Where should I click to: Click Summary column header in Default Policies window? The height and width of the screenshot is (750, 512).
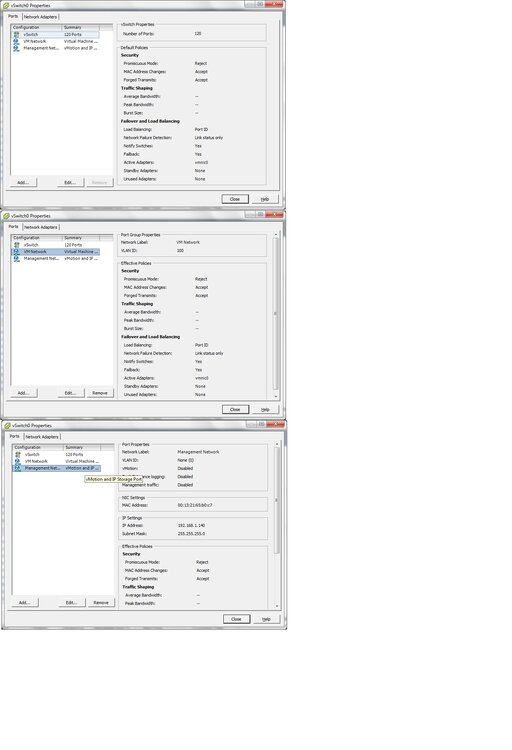tap(81, 28)
